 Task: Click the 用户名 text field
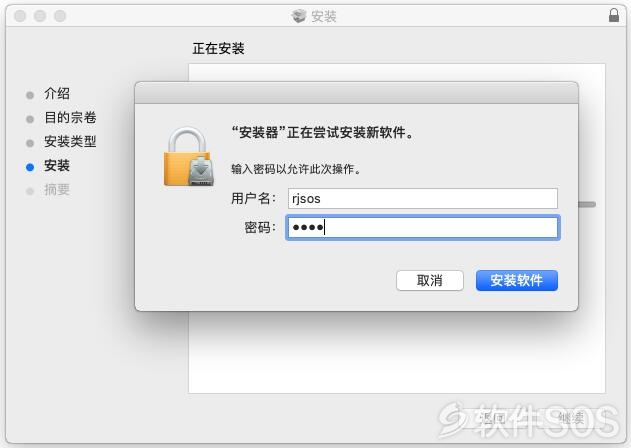[x=423, y=198]
